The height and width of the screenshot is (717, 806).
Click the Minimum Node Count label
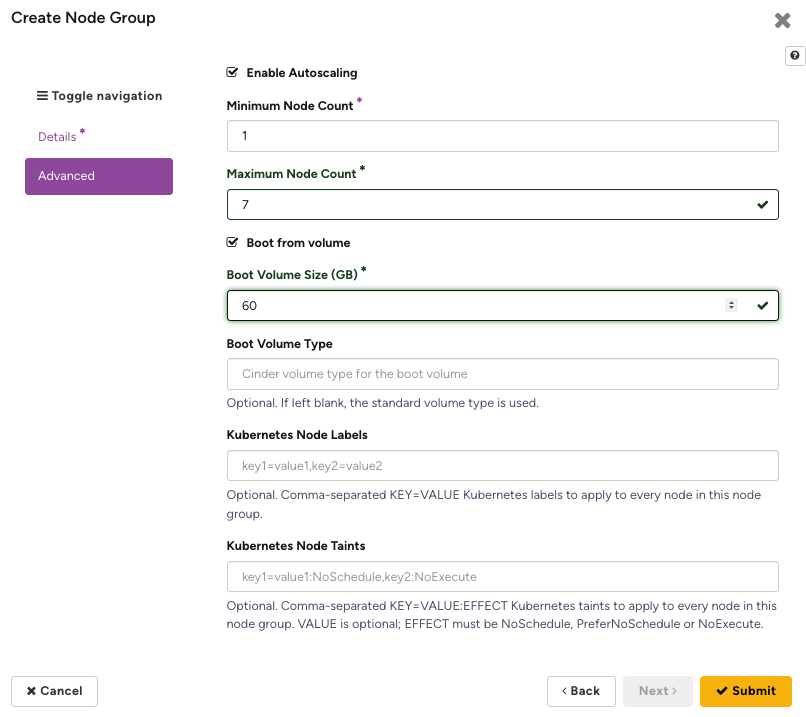point(290,106)
